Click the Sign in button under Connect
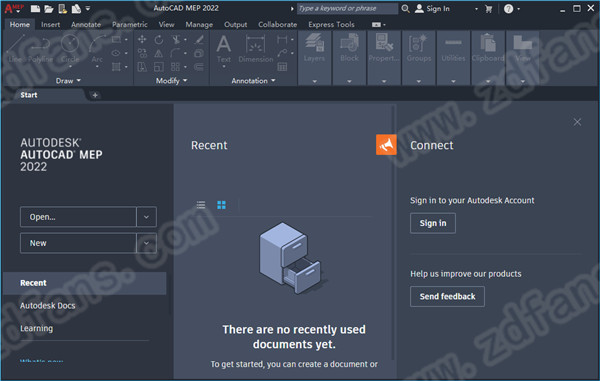The width and height of the screenshot is (600, 381). click(433, 223)
